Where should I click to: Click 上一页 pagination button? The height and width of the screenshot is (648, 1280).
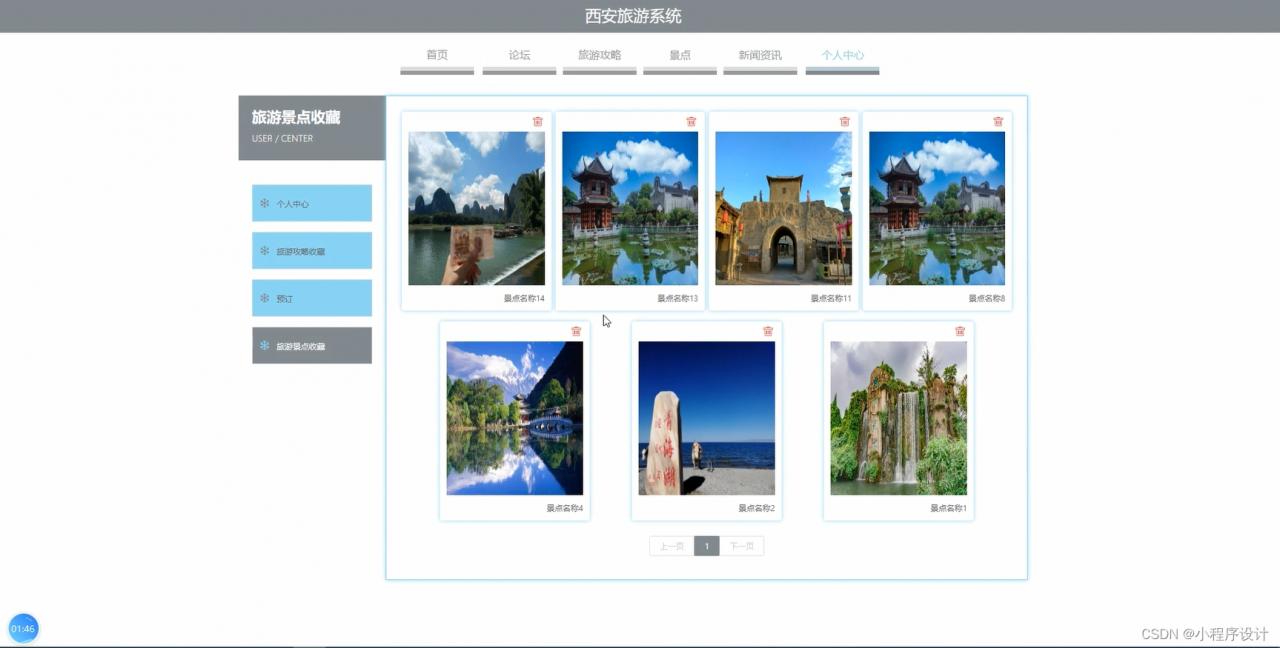(x=672, y=545)
